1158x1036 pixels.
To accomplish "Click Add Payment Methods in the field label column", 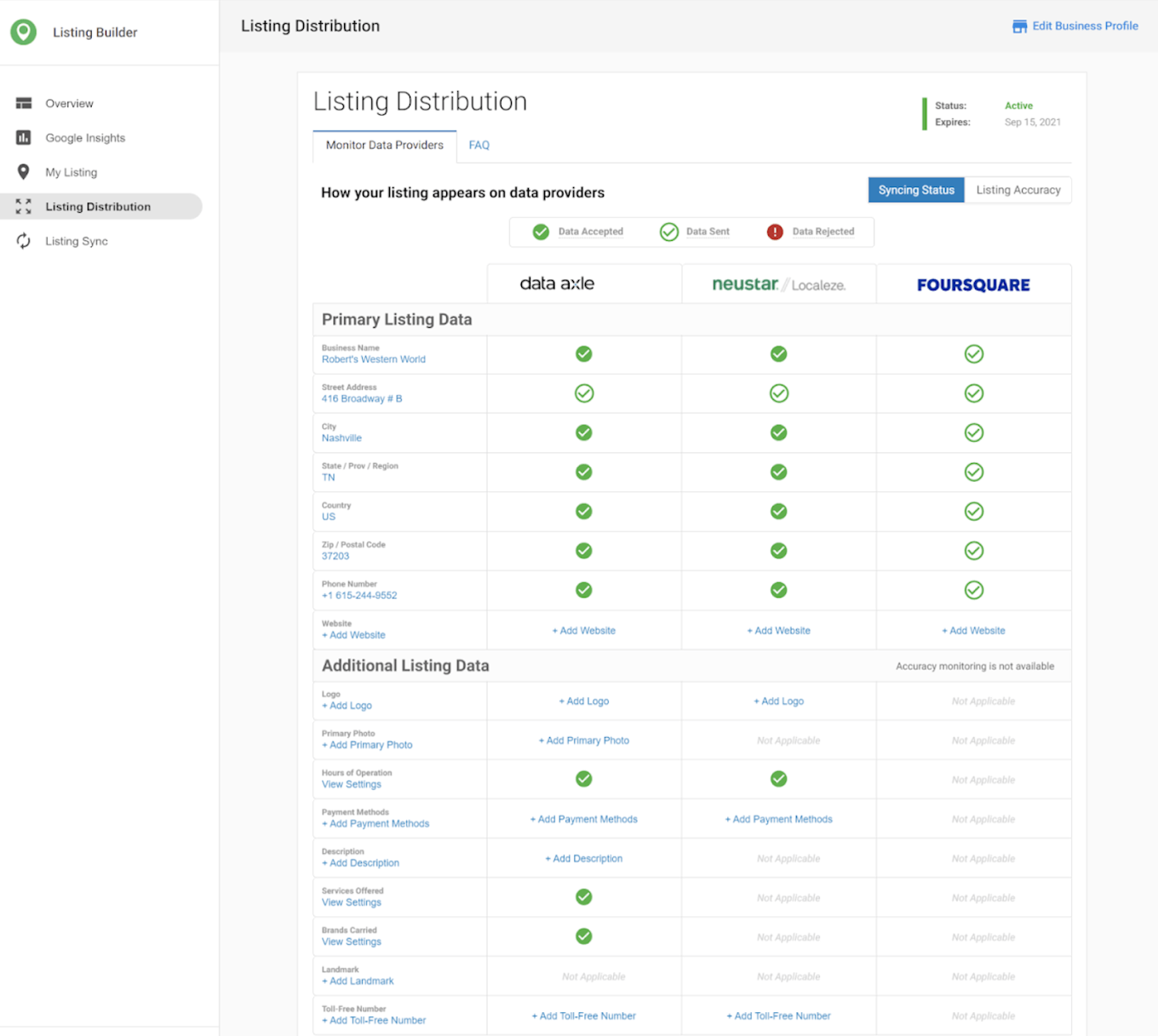I will pyautogui.click(x=375, y=823).
